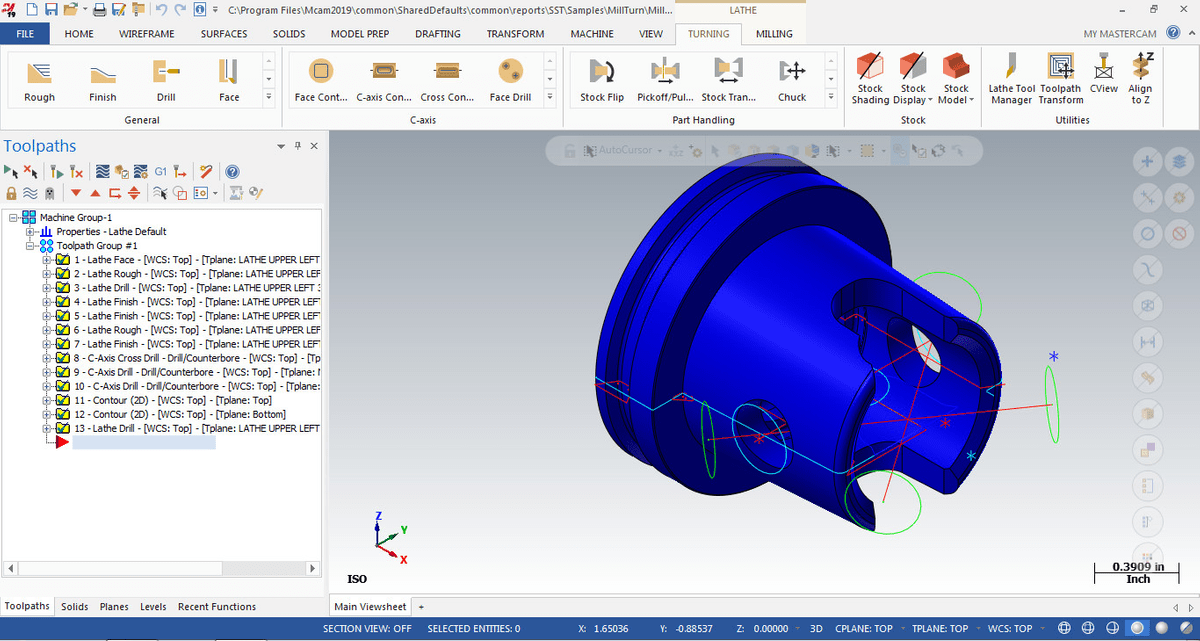The width and height of the screenshot is (1200, 641).
Task: Switch to the Solids manager tab
Action: point(74,607)
